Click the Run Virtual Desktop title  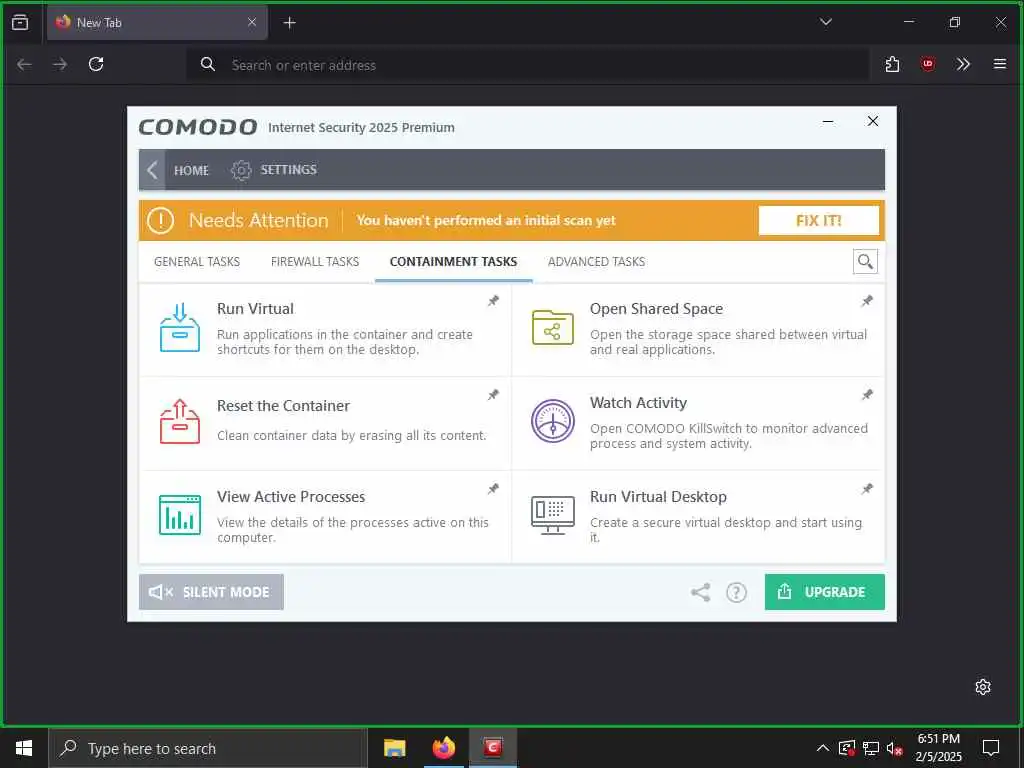[x=658, y=496]
